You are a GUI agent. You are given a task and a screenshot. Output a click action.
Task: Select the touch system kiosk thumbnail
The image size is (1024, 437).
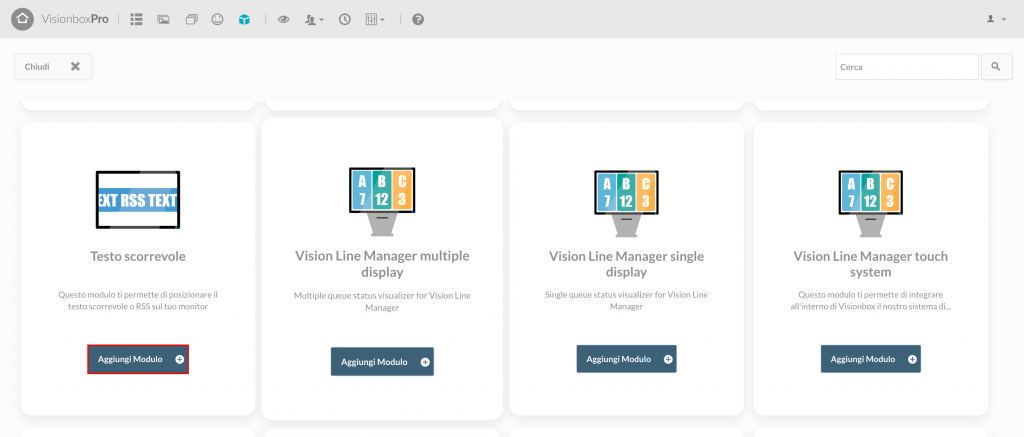click(x=871, y=203)
